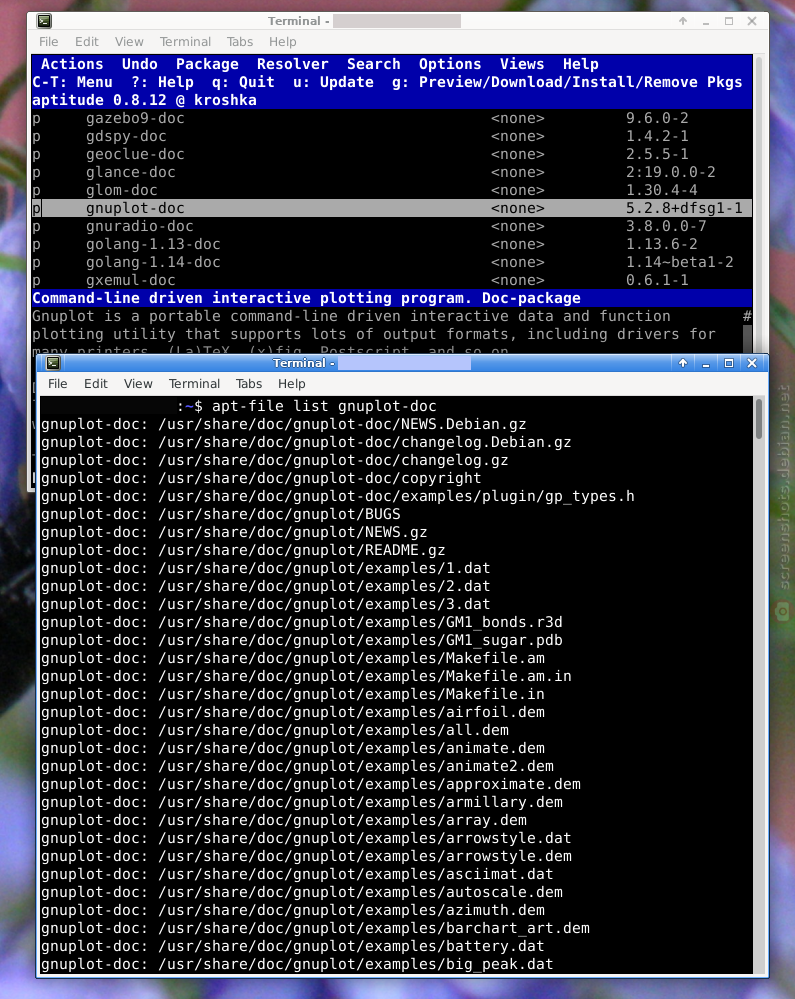Open aptitude Help menu in blue bar
The width and height of the screenshot is (795, 999).
580,64
